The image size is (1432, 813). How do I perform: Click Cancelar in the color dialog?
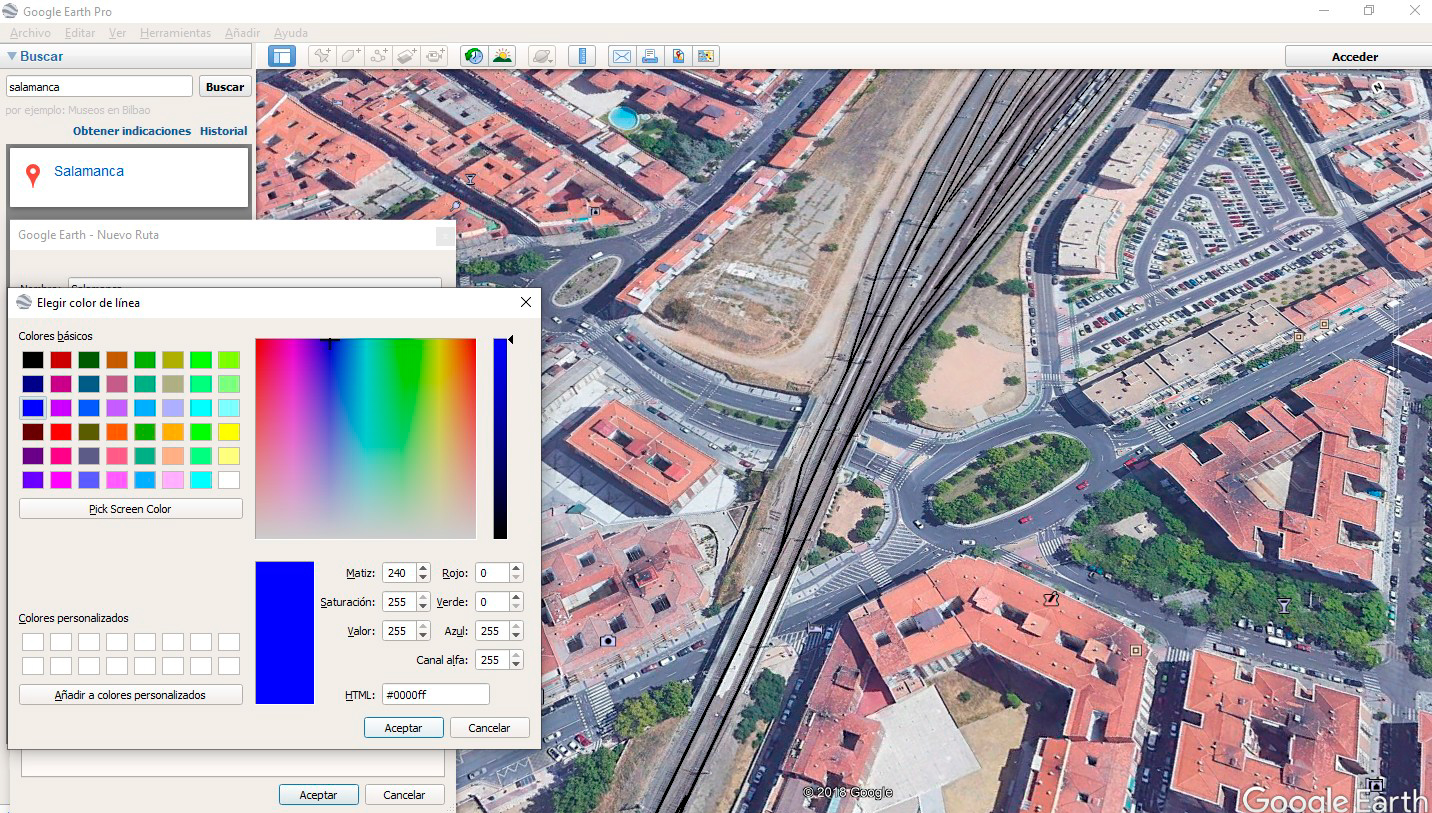[x=490, y=728]
